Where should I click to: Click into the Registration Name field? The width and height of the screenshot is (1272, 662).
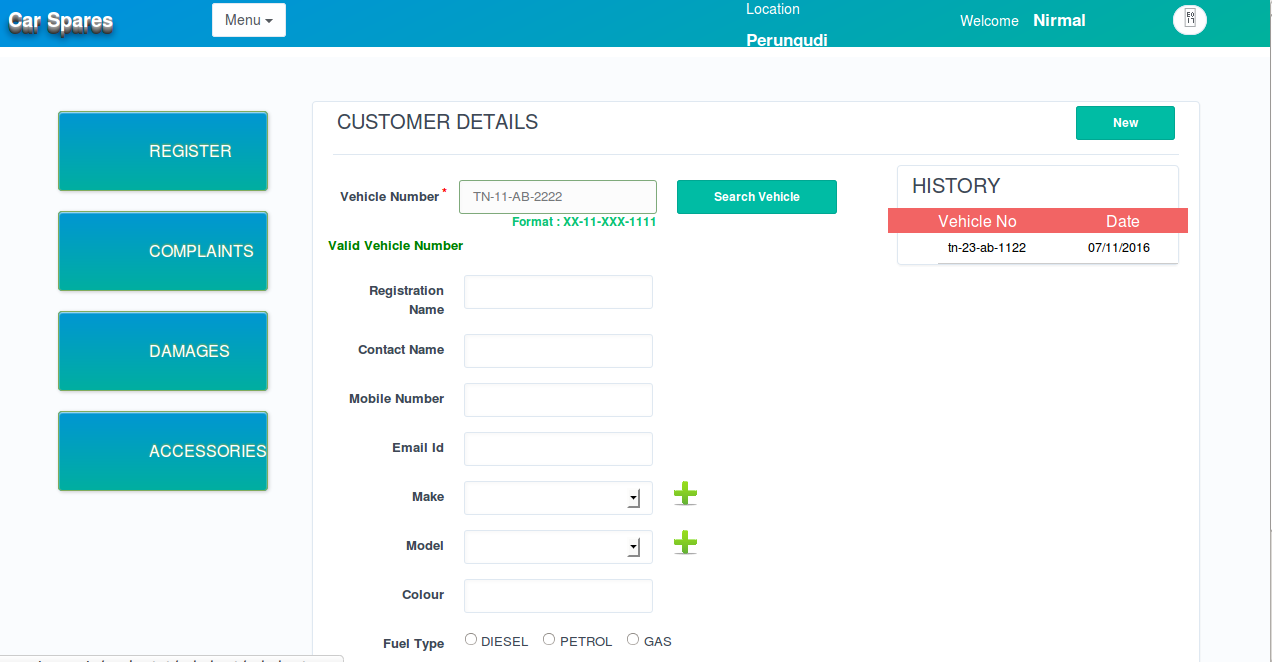(x=558, y=292)
